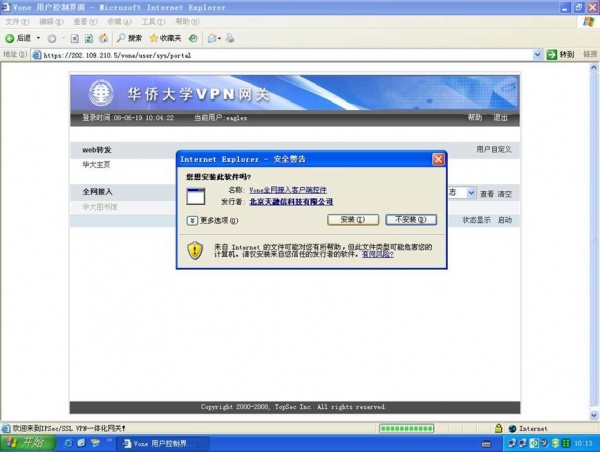Switch to Vone 用户控制界 taskbar button
Image resolution: width=600 pixels, height=452 pixels.
(163, 444)
